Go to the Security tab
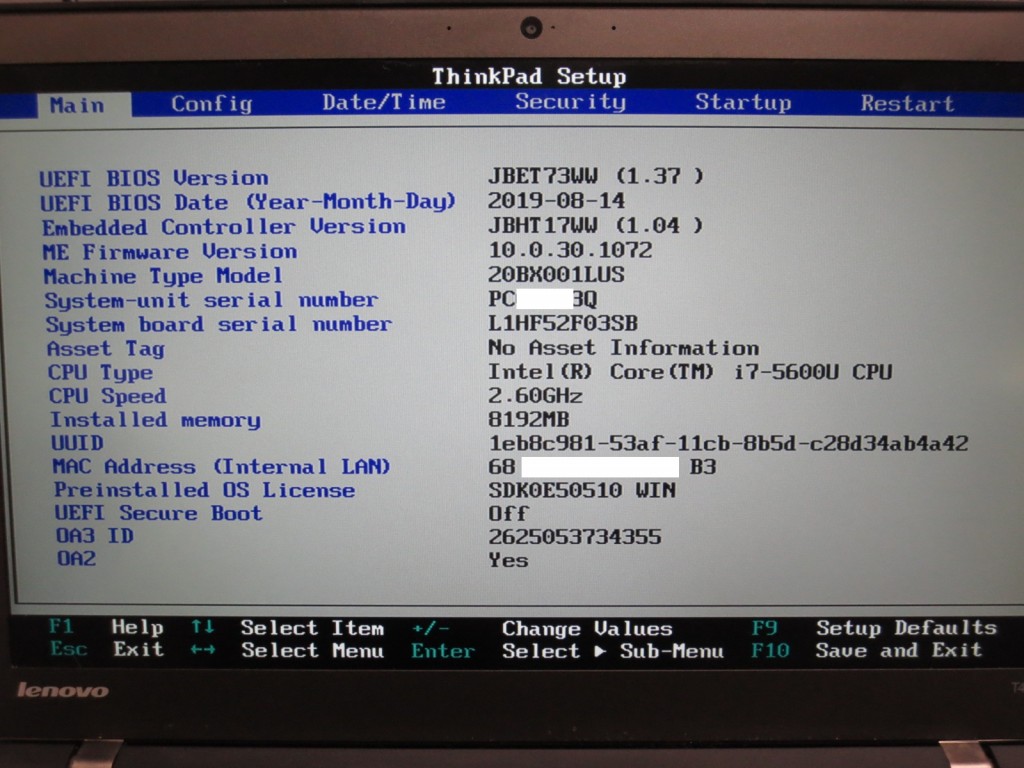This screenshot has height=768, width=1024. (x=570, y=101)
